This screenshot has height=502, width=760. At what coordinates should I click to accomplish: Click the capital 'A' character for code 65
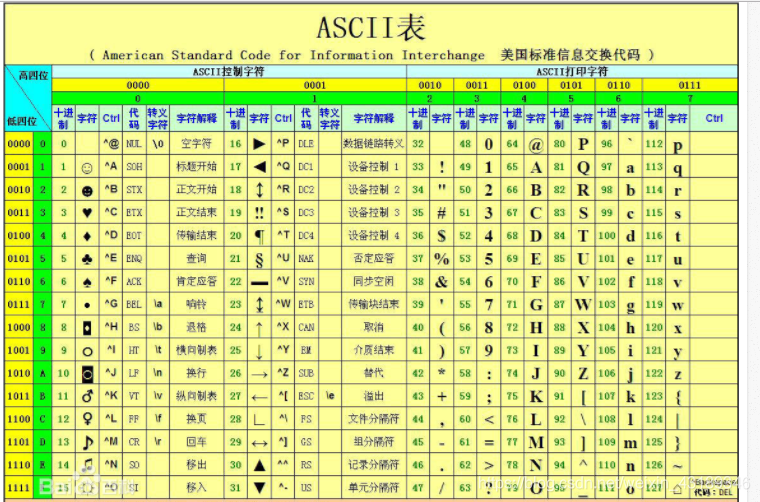click(536, 168)
